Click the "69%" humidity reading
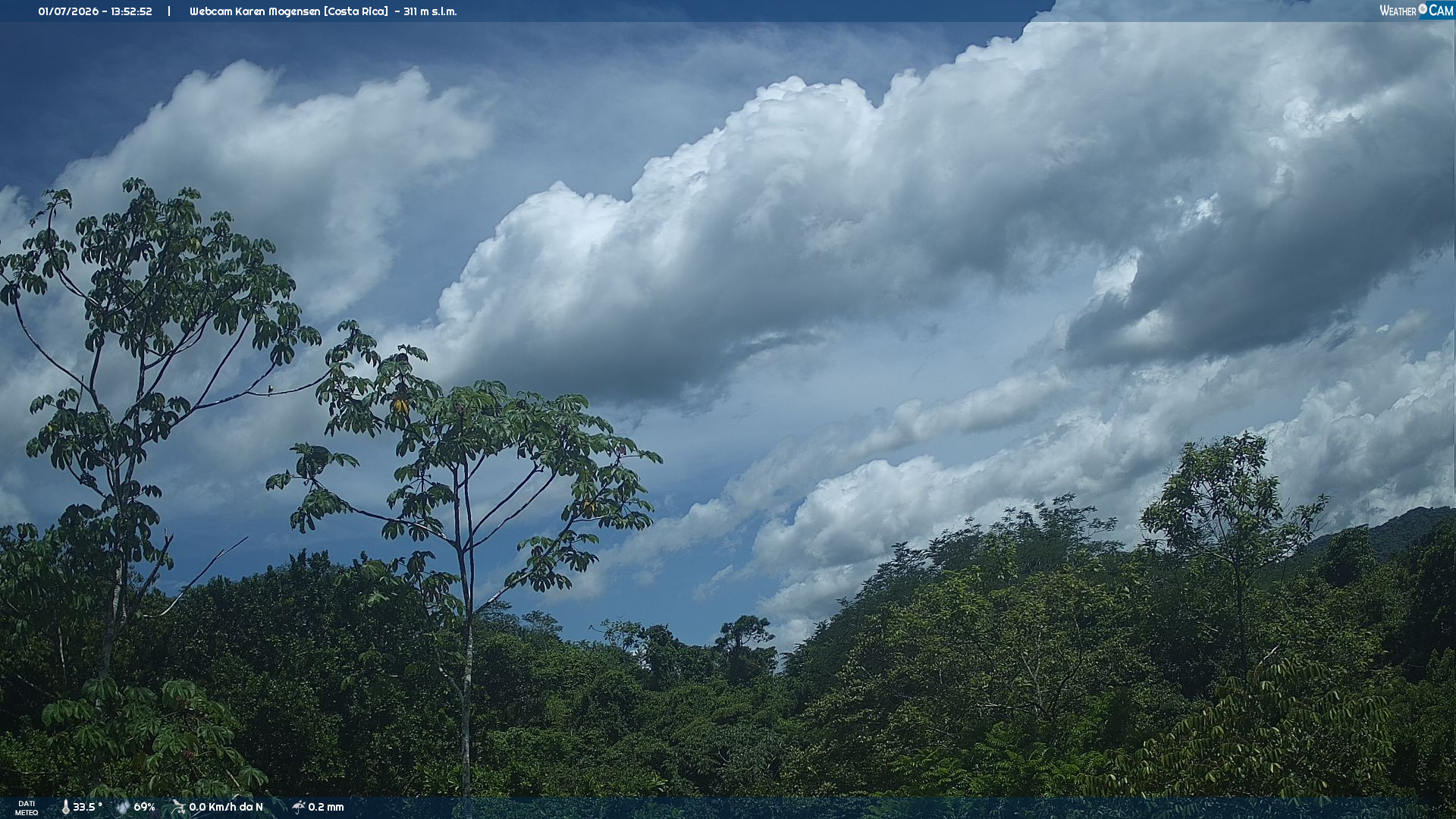The width and height of the screenshot is (1456, 819). click(144, 808)
